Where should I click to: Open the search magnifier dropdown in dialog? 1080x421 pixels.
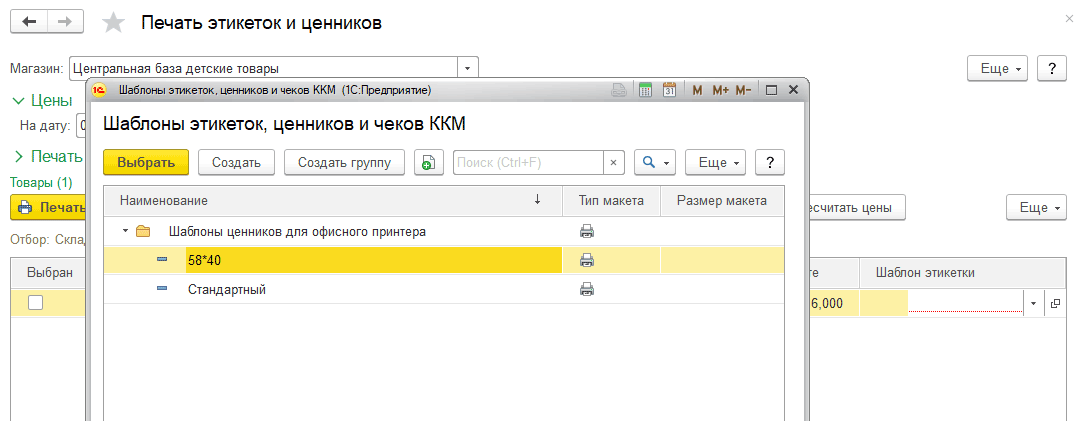(x=655, y=163)
